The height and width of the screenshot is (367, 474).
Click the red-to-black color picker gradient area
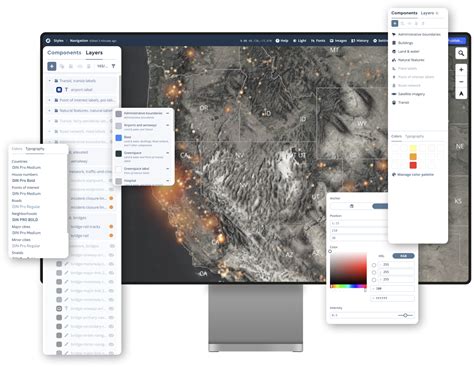pos(348,268)
